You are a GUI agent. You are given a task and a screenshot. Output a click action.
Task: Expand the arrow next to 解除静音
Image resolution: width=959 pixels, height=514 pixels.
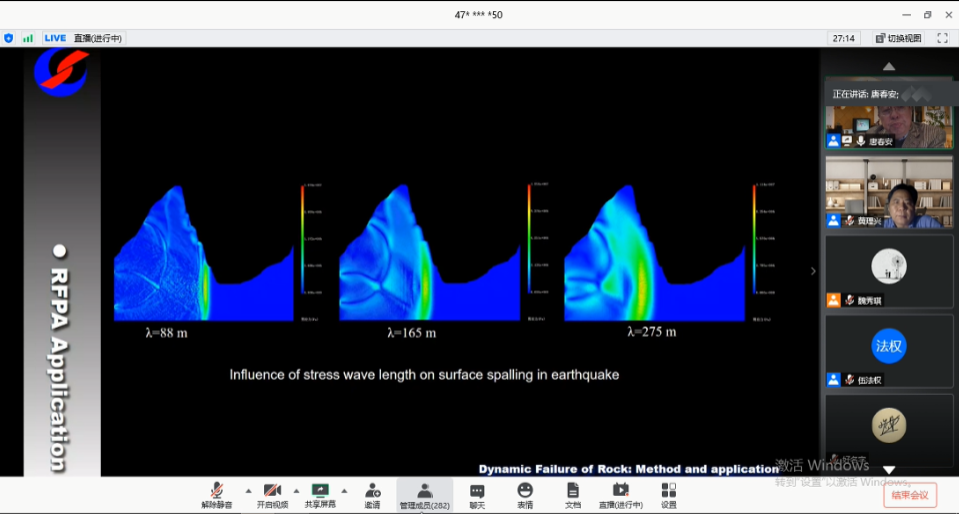[248, 491]
